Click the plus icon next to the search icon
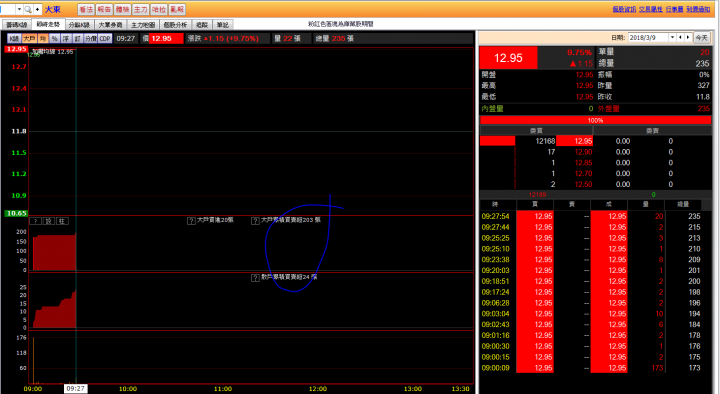The image size is (720, 394). pyautogui.click(x=38, y=9)
